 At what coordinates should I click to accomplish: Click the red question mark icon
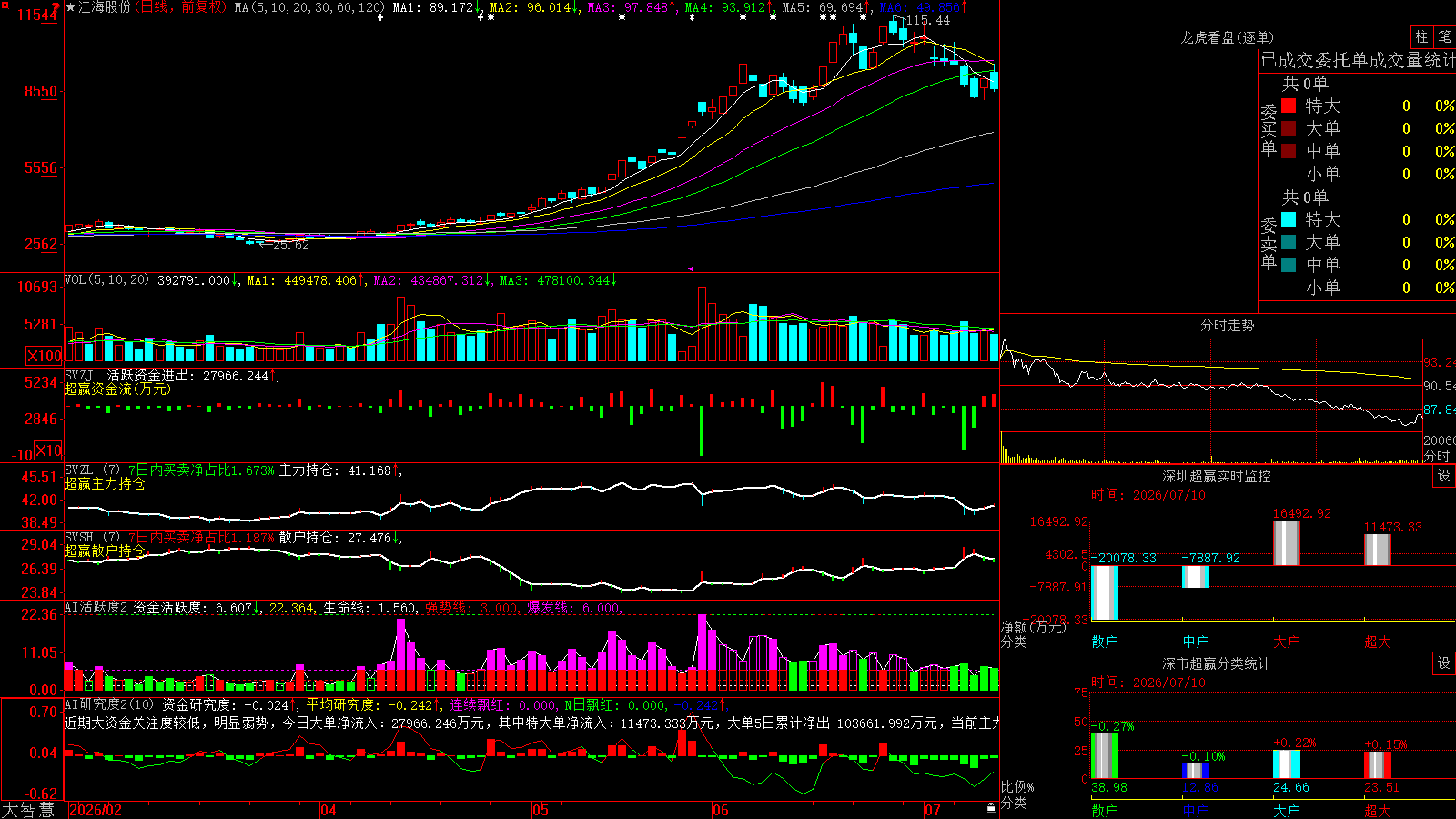click(x=56, y=8)
